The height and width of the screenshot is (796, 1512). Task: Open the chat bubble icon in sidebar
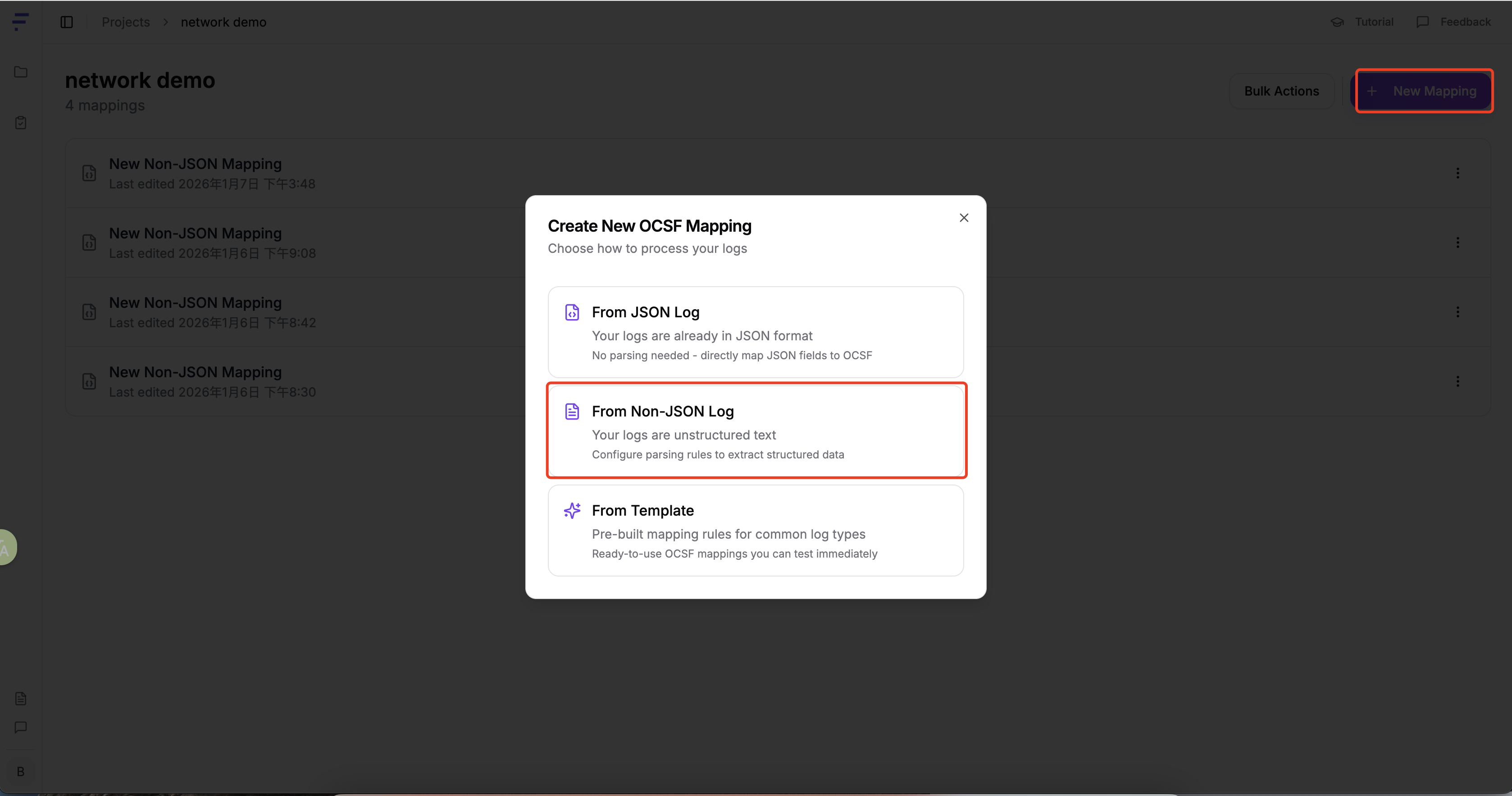(21, 727)
